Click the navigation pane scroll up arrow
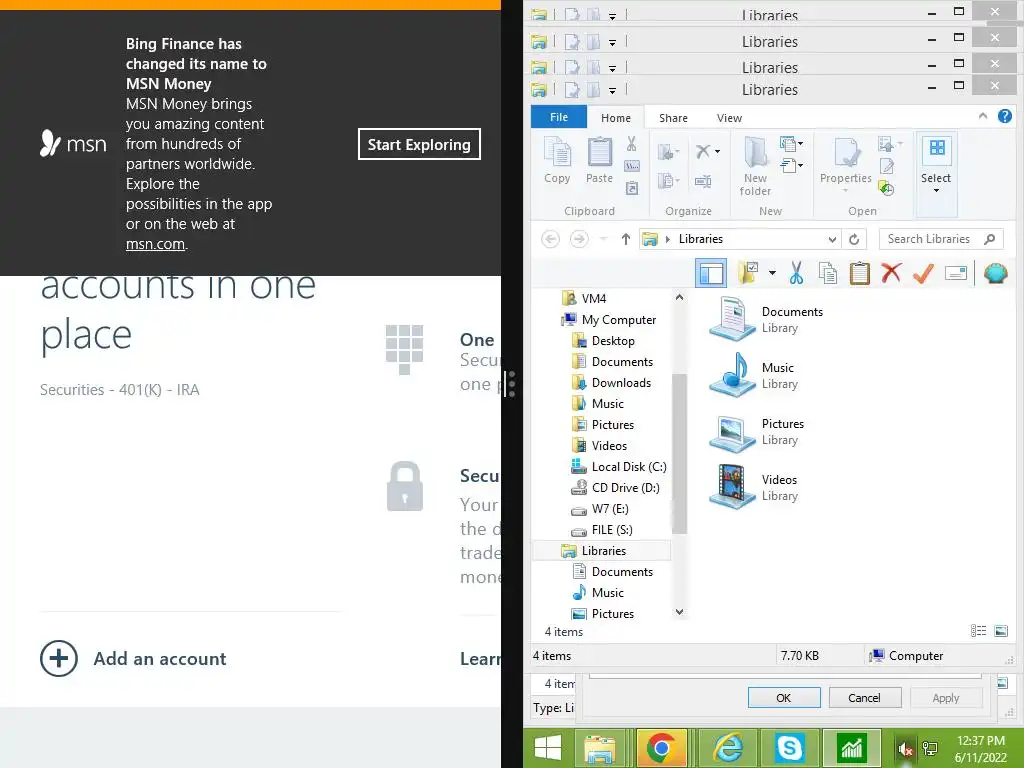This screenshot has width=1024, height=768. 679,297
